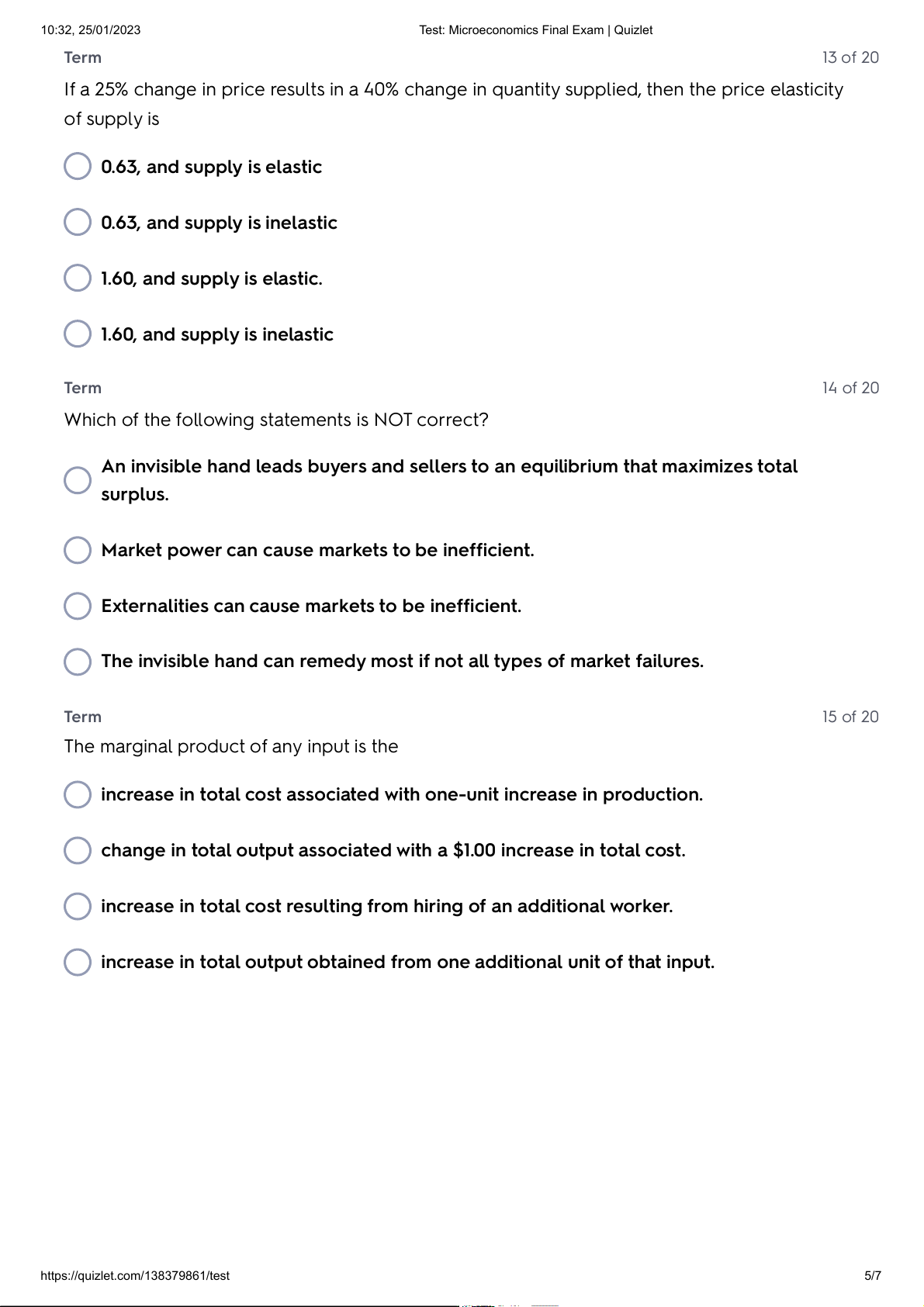Select 'invisible hand can remedy' market failures option
This screenshot has height=1307, width=924.
pyautogui.click(x=78, y=662)
